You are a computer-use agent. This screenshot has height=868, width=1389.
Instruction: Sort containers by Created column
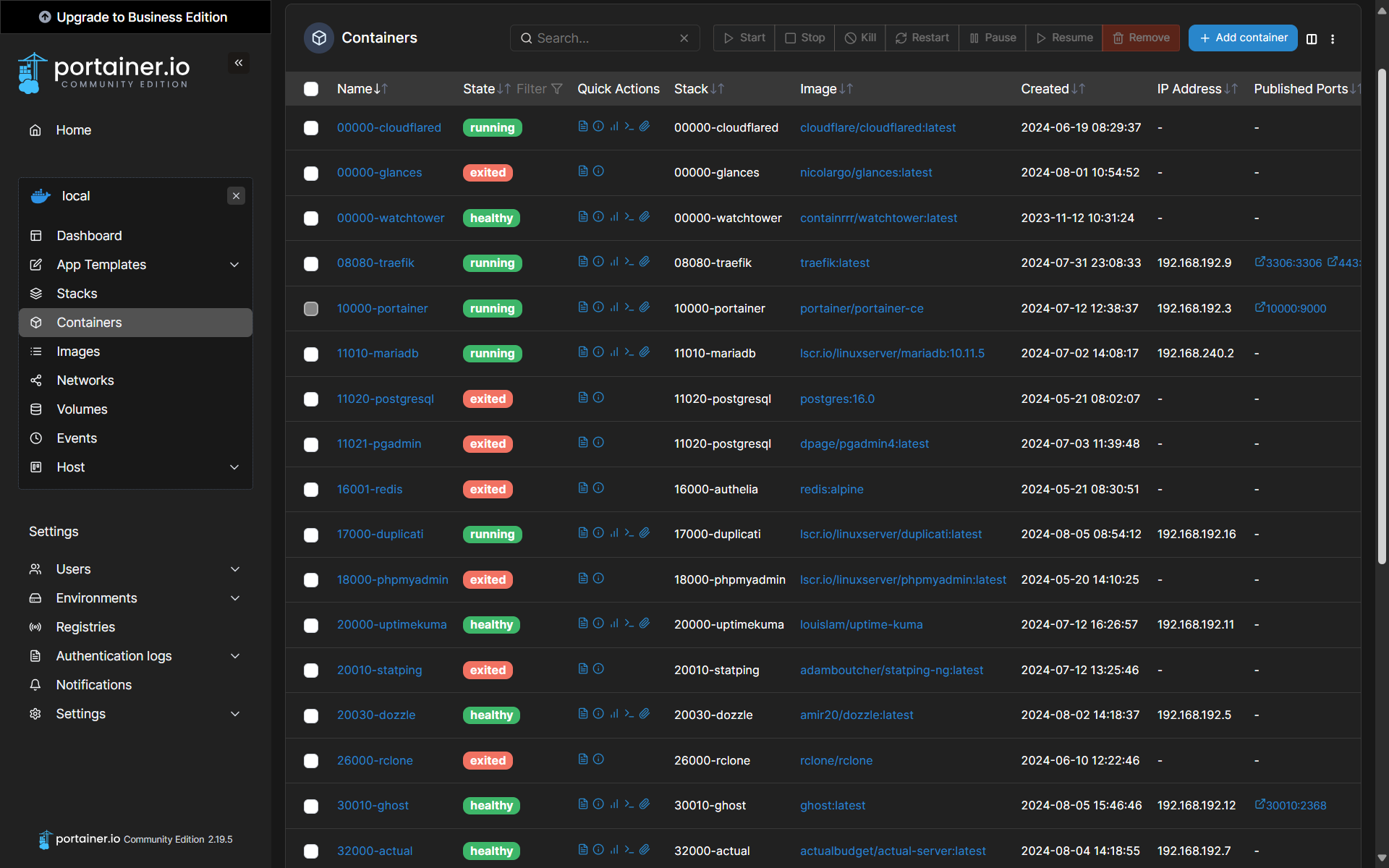(x=1053, y=89)
